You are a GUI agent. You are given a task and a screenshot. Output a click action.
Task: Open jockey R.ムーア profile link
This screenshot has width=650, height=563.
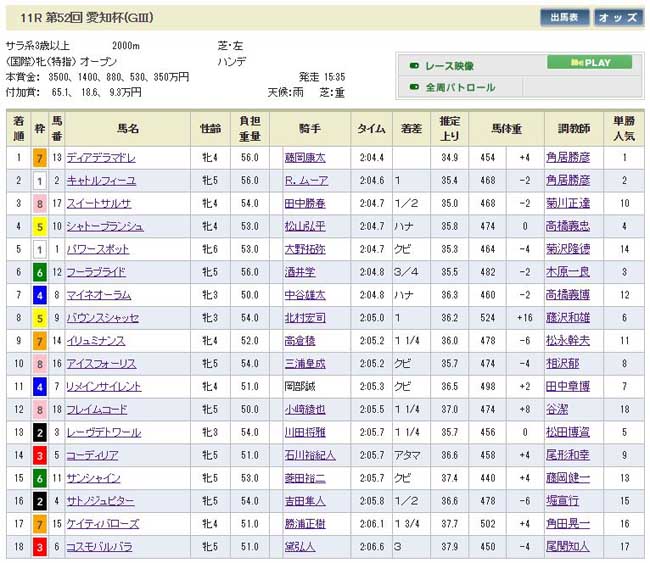tap(304, 181)
